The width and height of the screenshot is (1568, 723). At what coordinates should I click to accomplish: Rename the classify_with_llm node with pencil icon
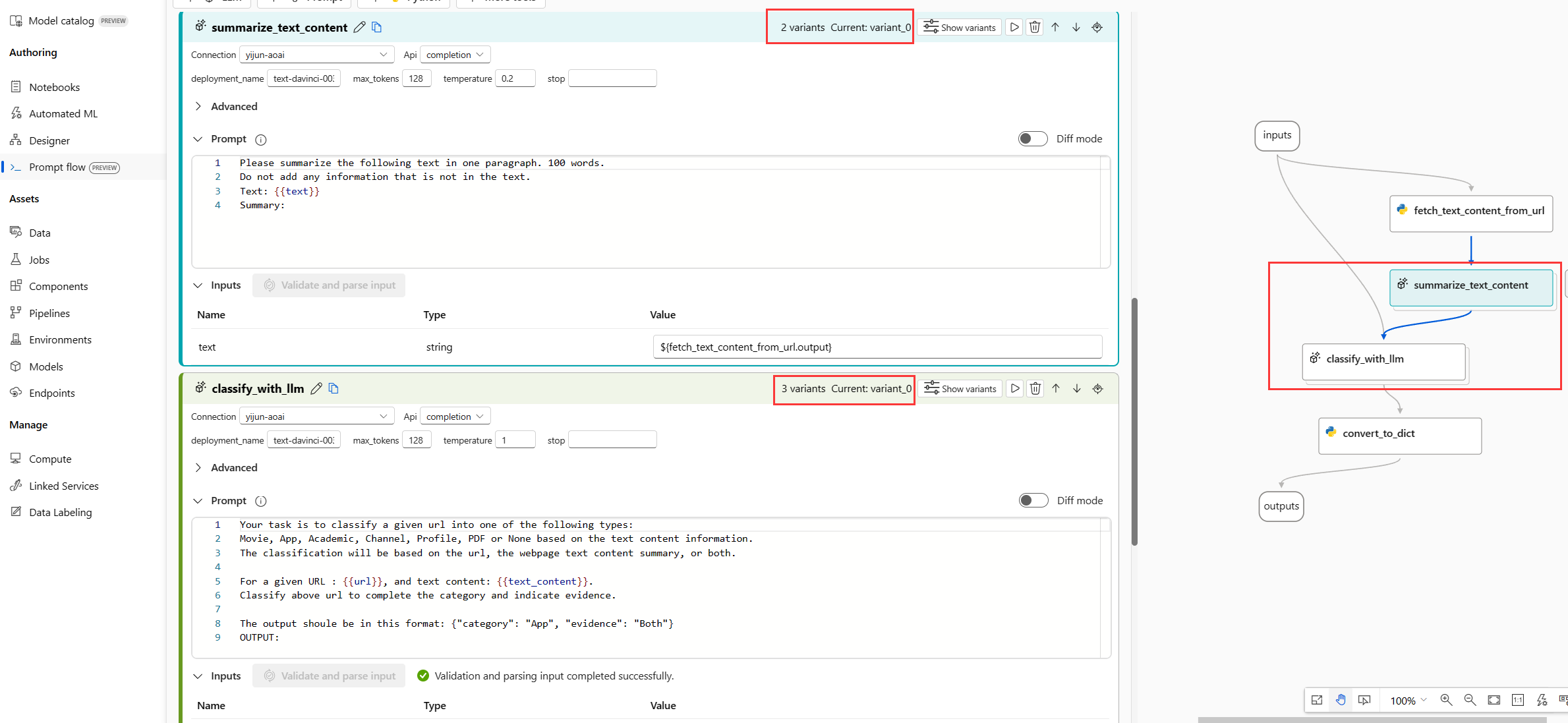click(316, 389)
